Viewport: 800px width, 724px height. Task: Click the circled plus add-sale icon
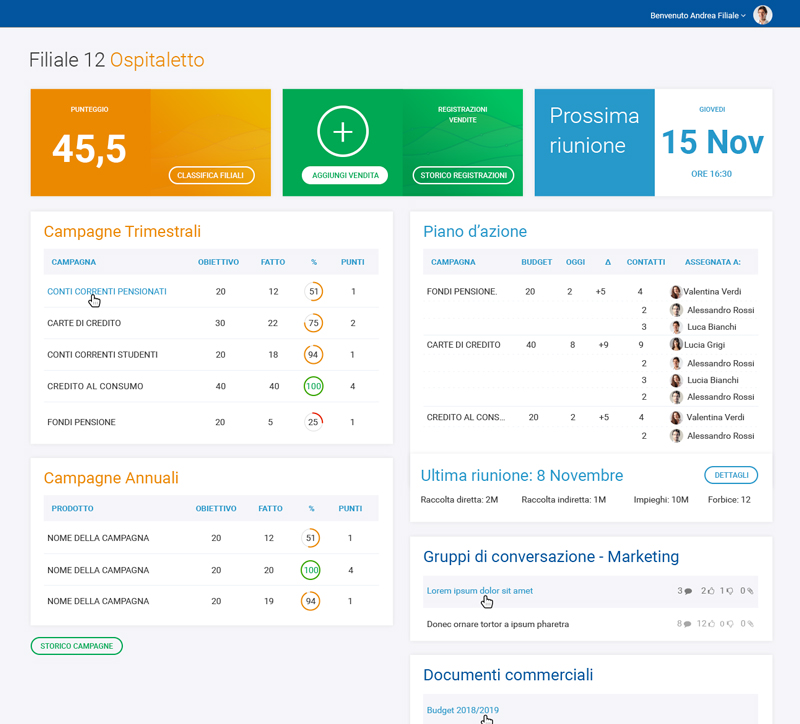coord(342,132)
